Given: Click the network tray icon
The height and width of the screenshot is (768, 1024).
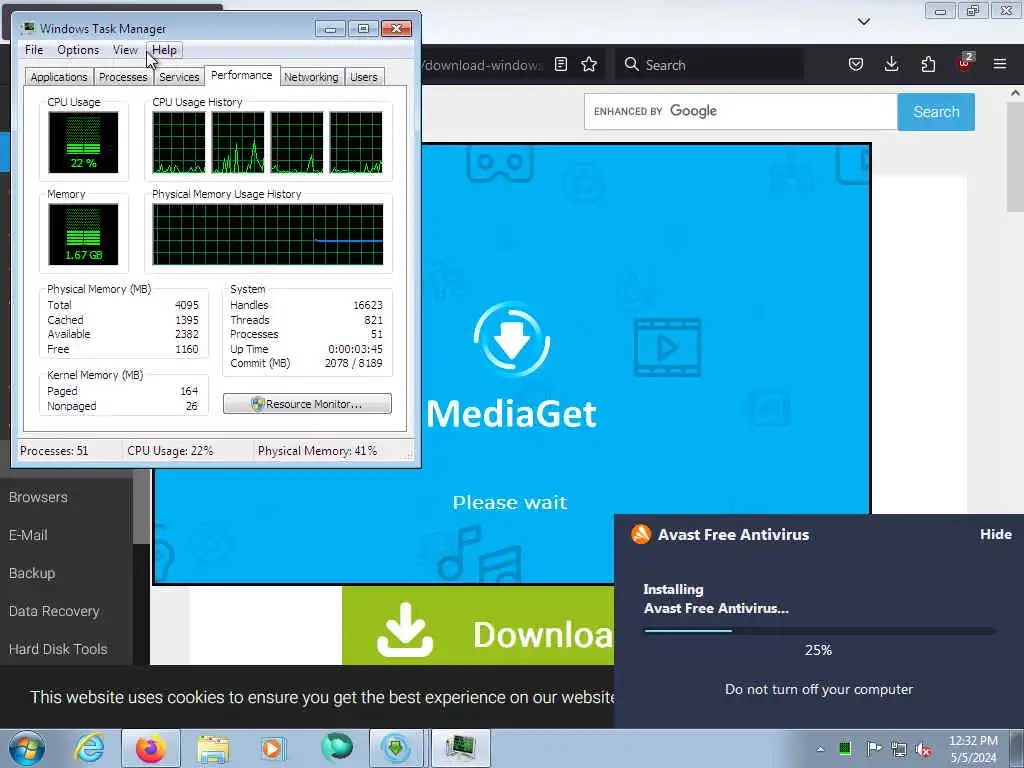Looking at the screenshot, I should [x=899, y=748].
